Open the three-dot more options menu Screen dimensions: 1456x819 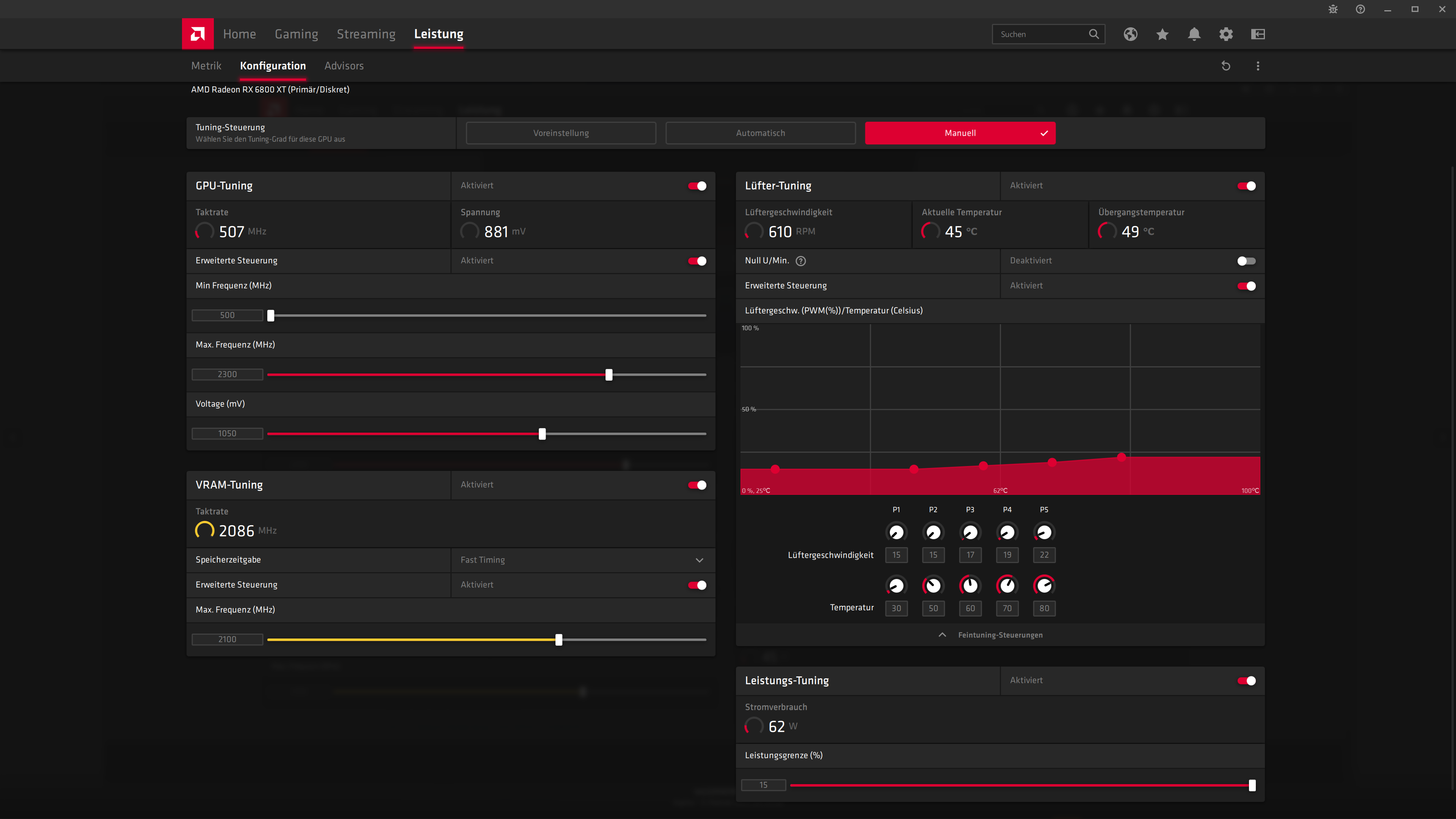(x=1258, y=66)
